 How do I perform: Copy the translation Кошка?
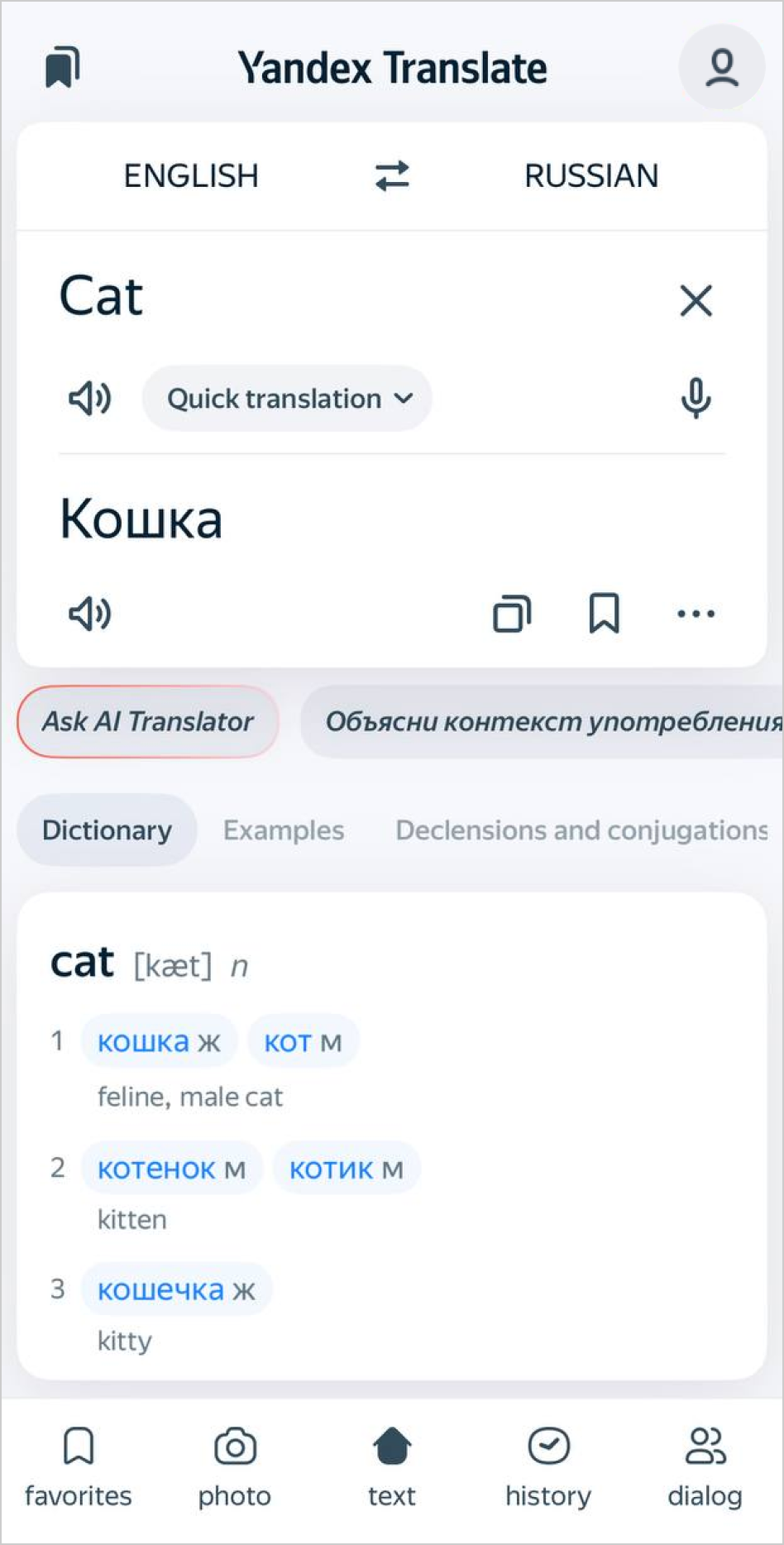[x=512, y=614]
